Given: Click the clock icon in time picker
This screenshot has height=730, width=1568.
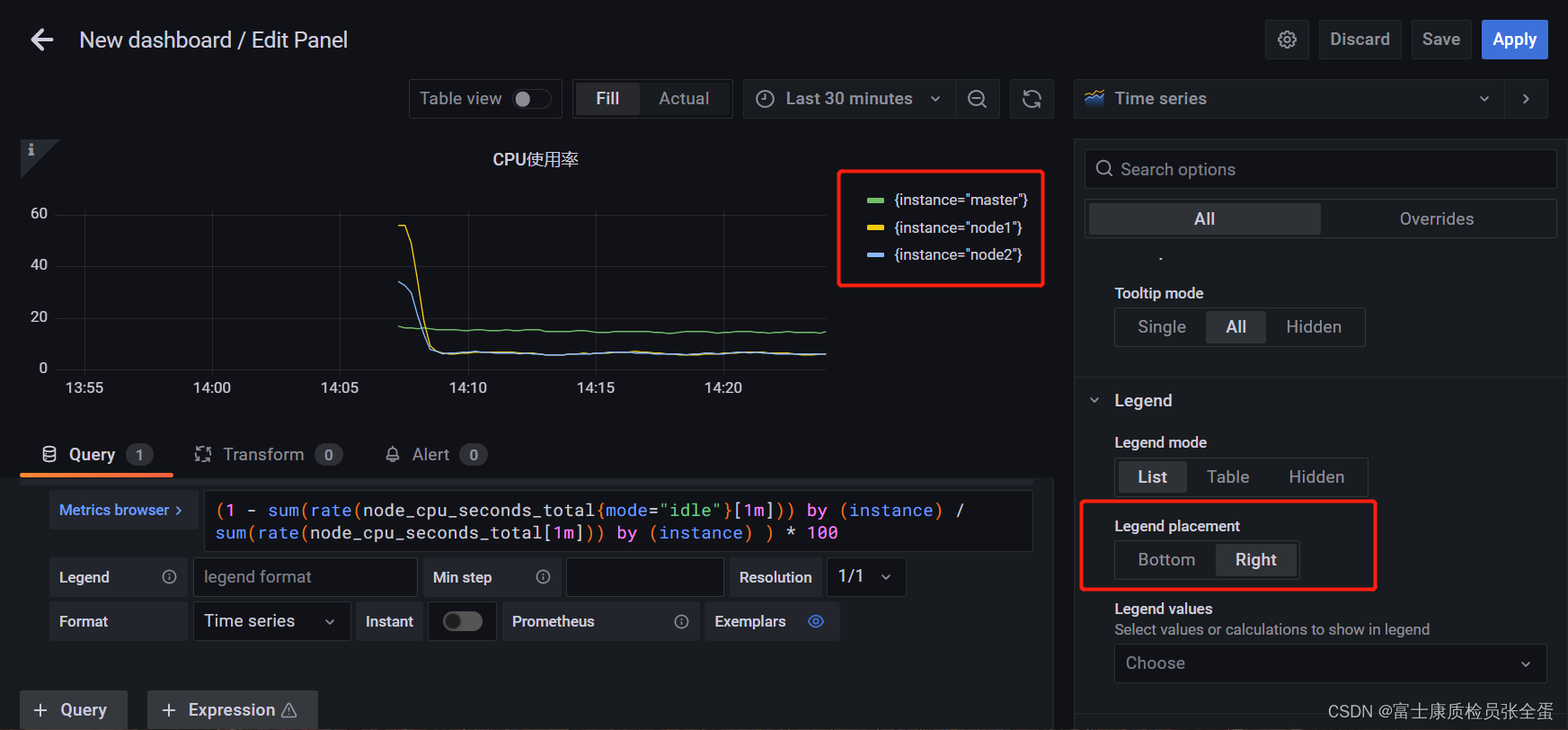Looking at the screenshot, I should coord(765,99).
